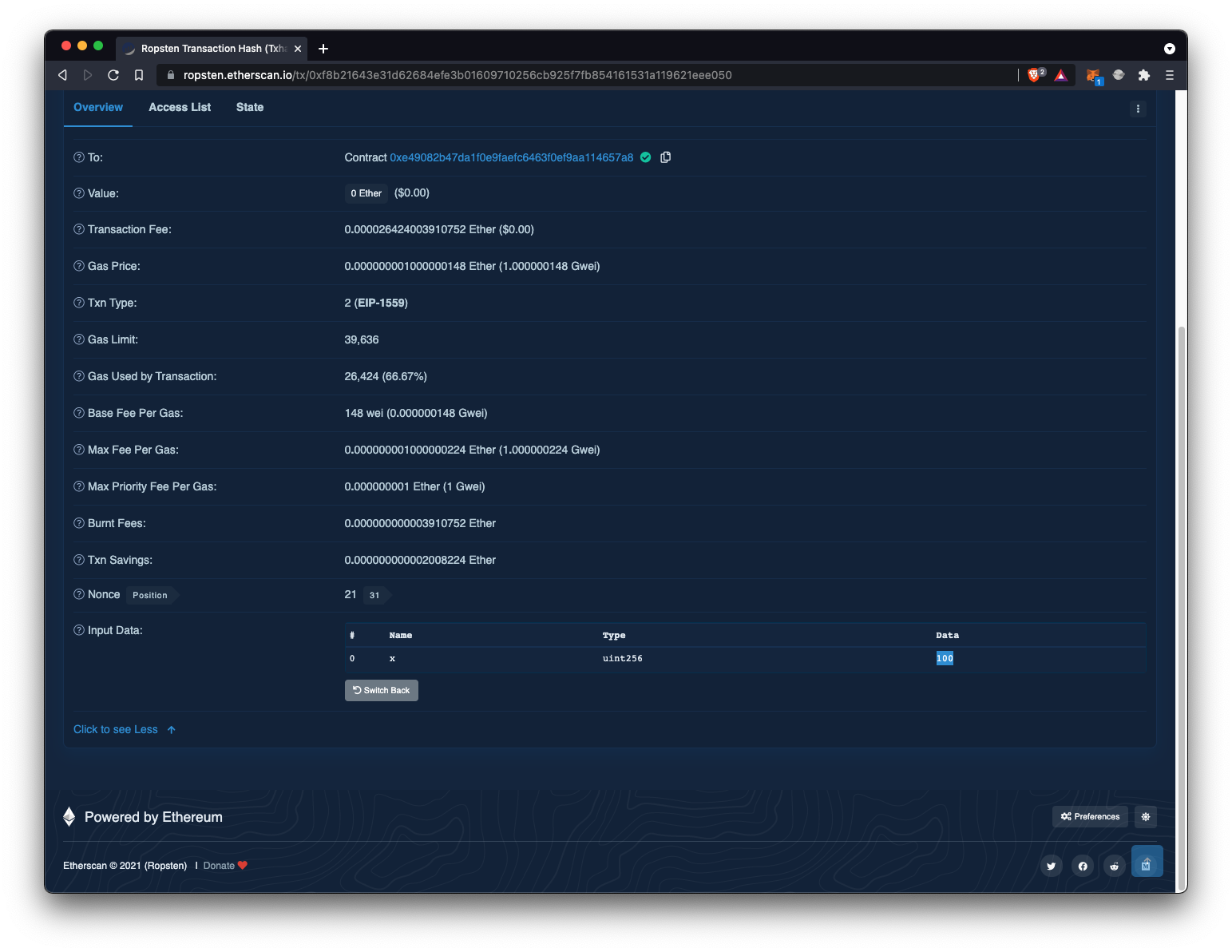
Task: Click the 2 (EIP-1559) txn type text
Action: [376, 303]
